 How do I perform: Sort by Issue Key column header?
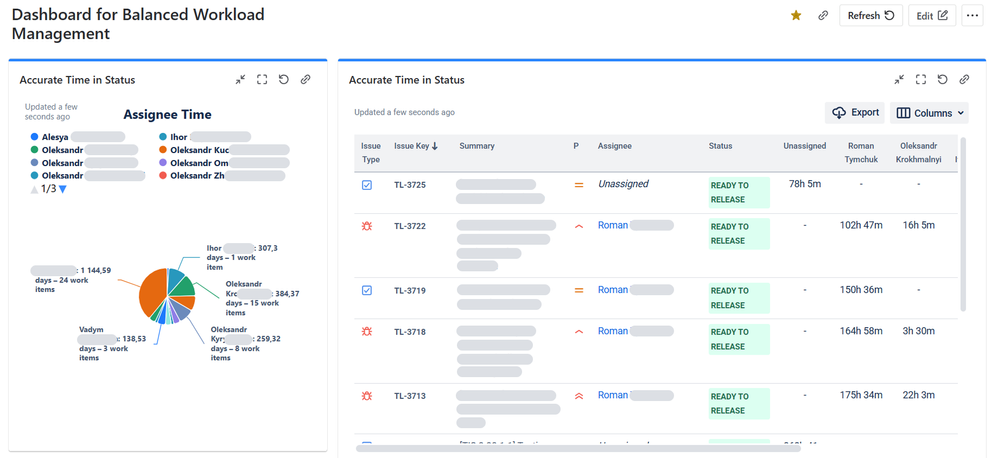click(415, 146)
